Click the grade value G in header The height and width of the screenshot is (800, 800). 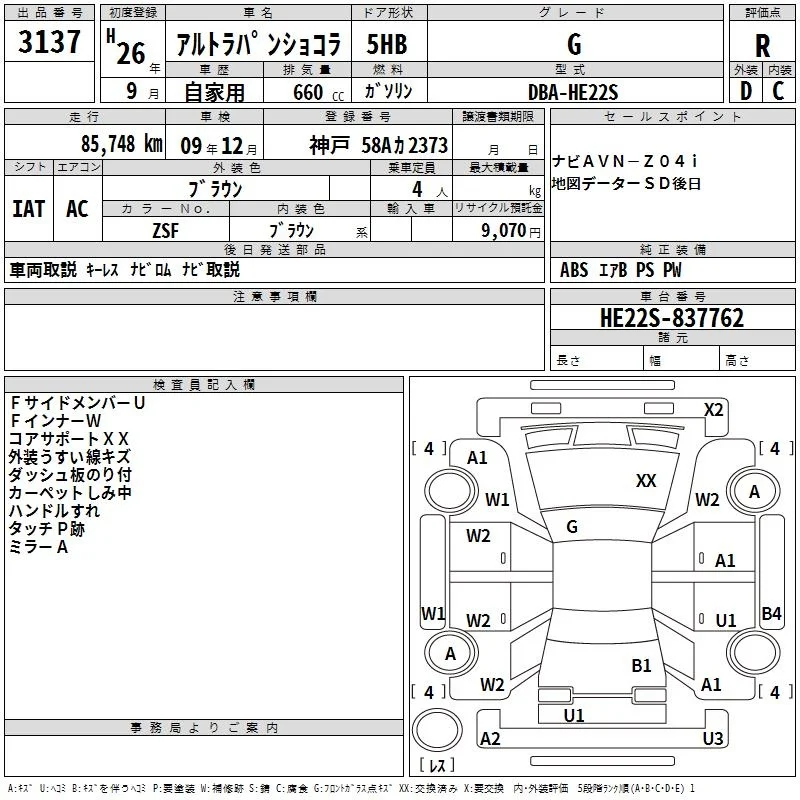(574, 44)
